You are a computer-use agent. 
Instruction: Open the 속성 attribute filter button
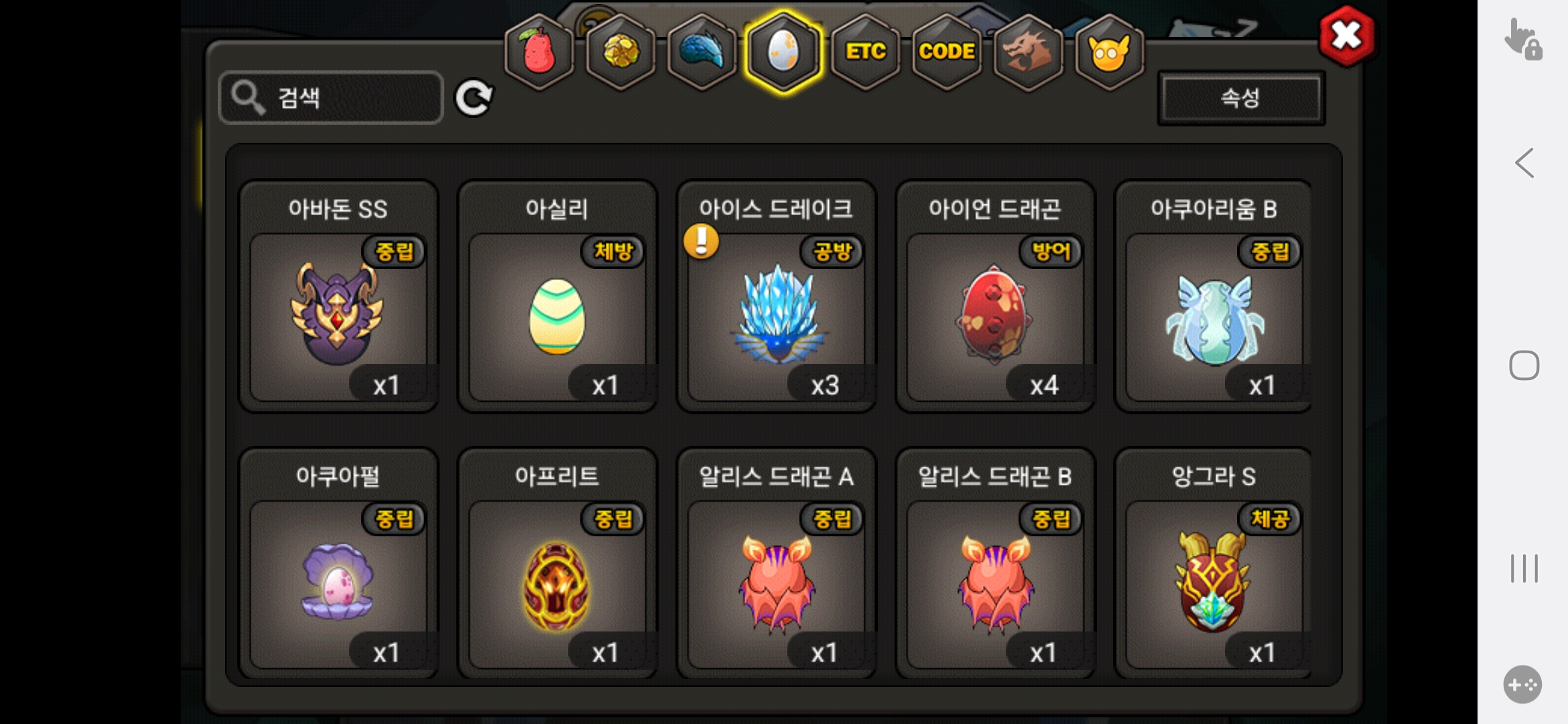(1241, 98)
